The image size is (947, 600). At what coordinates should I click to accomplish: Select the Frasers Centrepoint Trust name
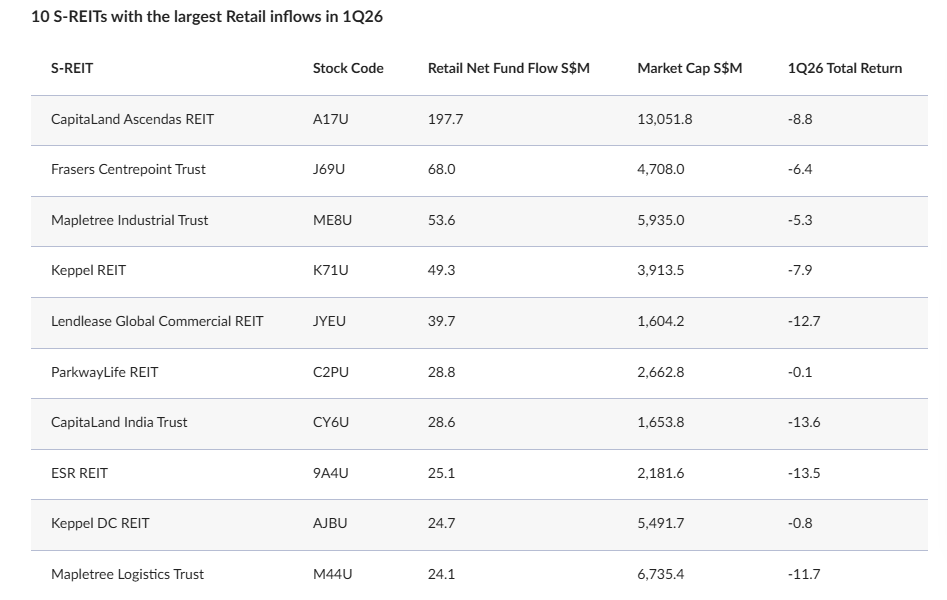pyautogui.click(x=128, y=169)
